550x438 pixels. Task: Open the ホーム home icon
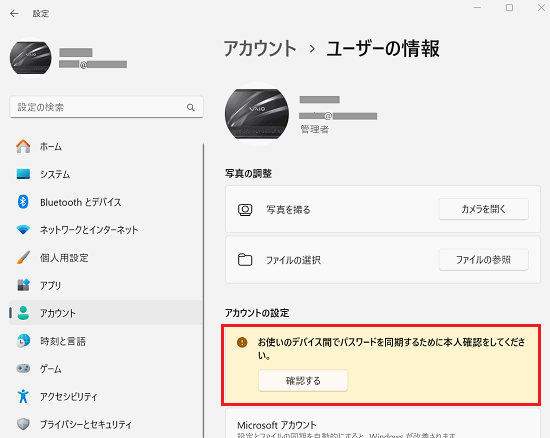pyautogui.click(x=23, y=146)
